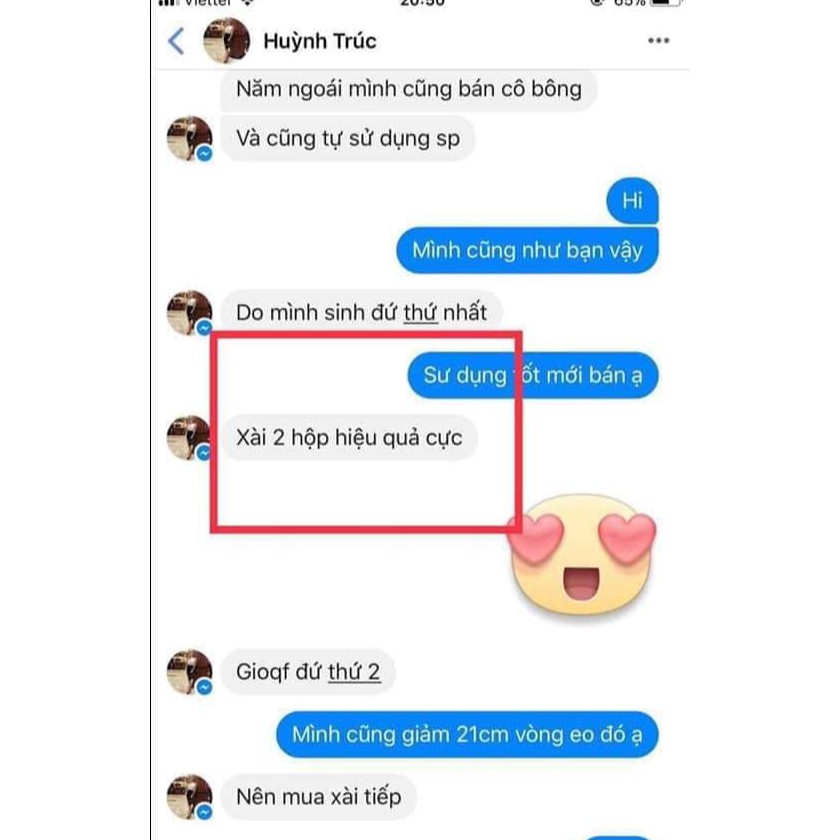Viewport: 840px width, 840px height.
Task: Tap the 'Nên mua xài tiếp' message
Action: click(x=319, y=797)
